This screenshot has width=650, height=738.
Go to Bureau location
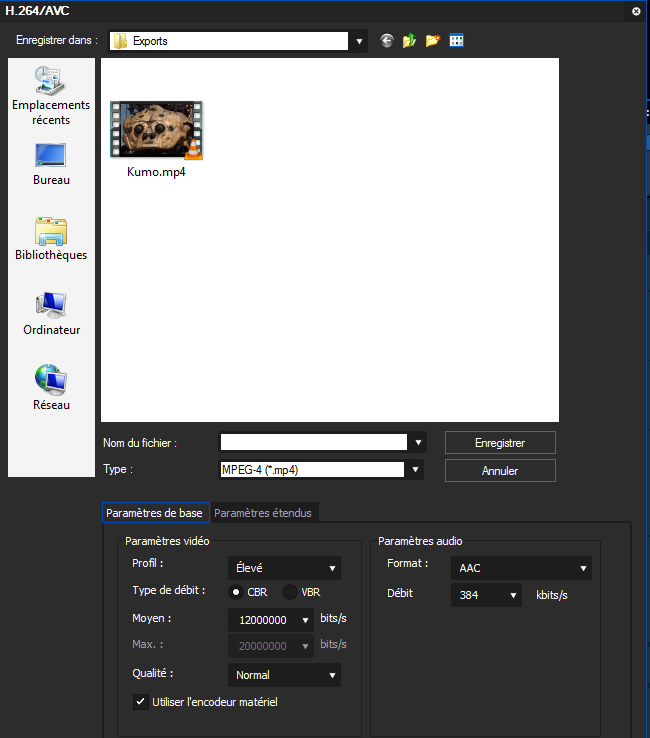click(51, 165)
